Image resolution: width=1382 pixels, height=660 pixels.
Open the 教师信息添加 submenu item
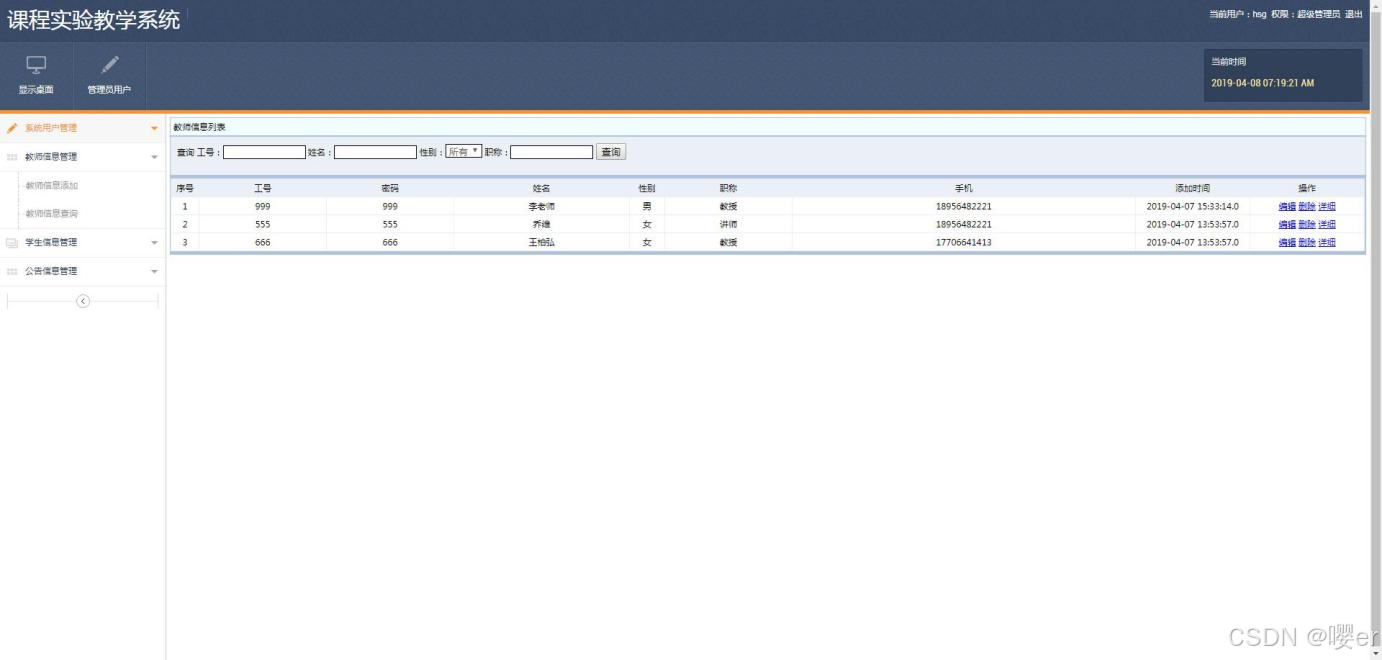pos(51,185)
